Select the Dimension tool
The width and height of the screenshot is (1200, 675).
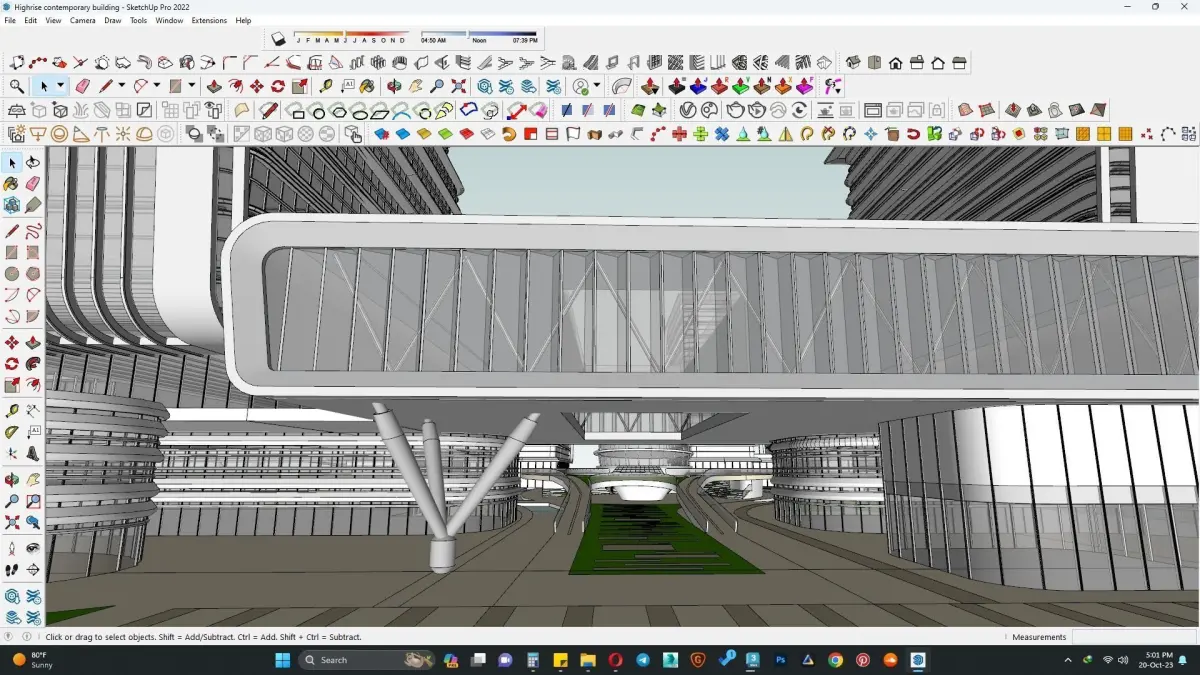pos(33,411)
